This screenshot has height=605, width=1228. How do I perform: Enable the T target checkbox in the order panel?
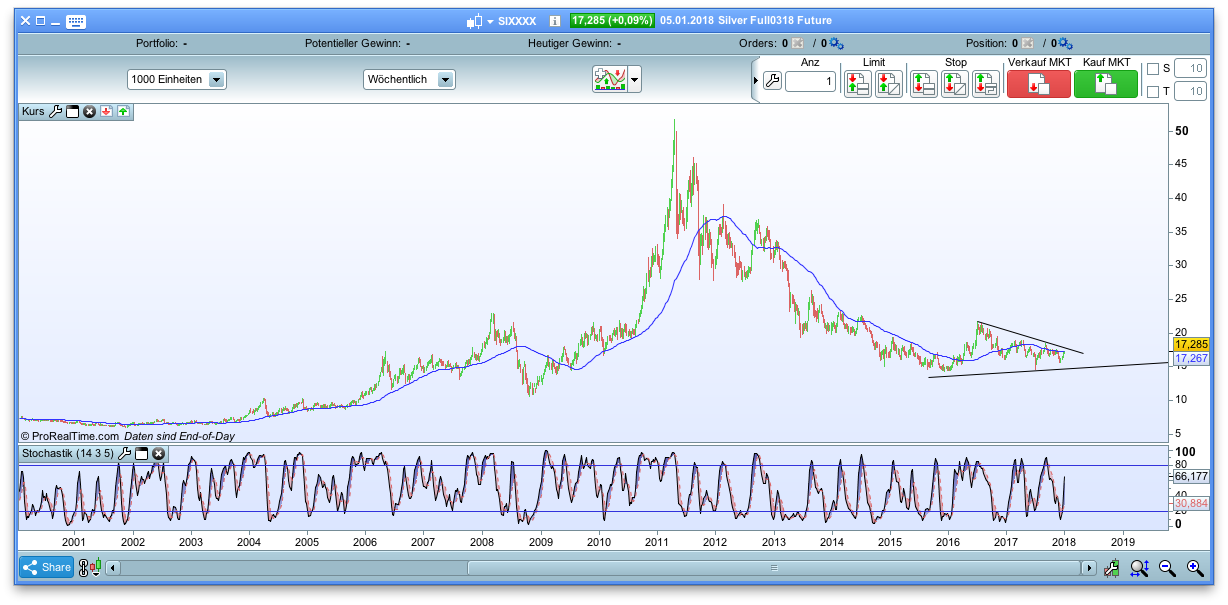(1154, 92)
